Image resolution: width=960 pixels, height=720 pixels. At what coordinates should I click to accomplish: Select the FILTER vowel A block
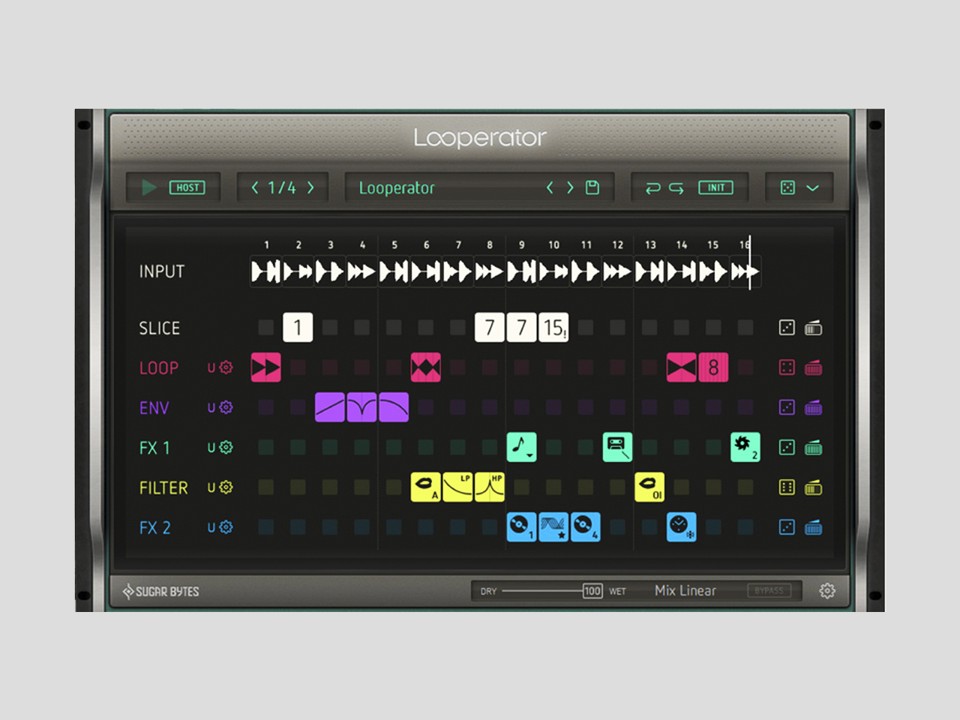coord(426,487)
